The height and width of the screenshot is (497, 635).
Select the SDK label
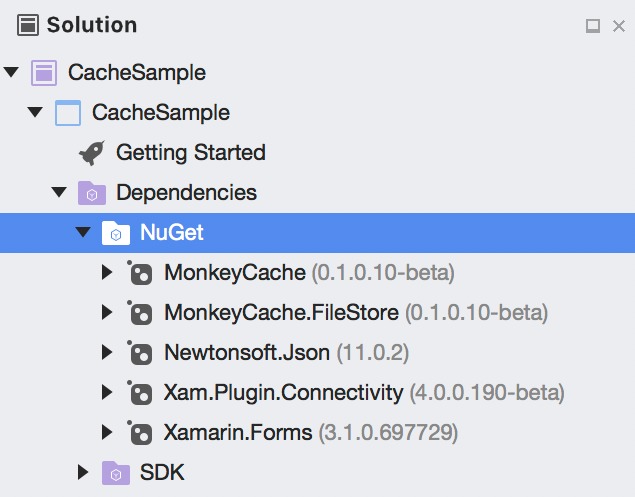pos(162,472)
